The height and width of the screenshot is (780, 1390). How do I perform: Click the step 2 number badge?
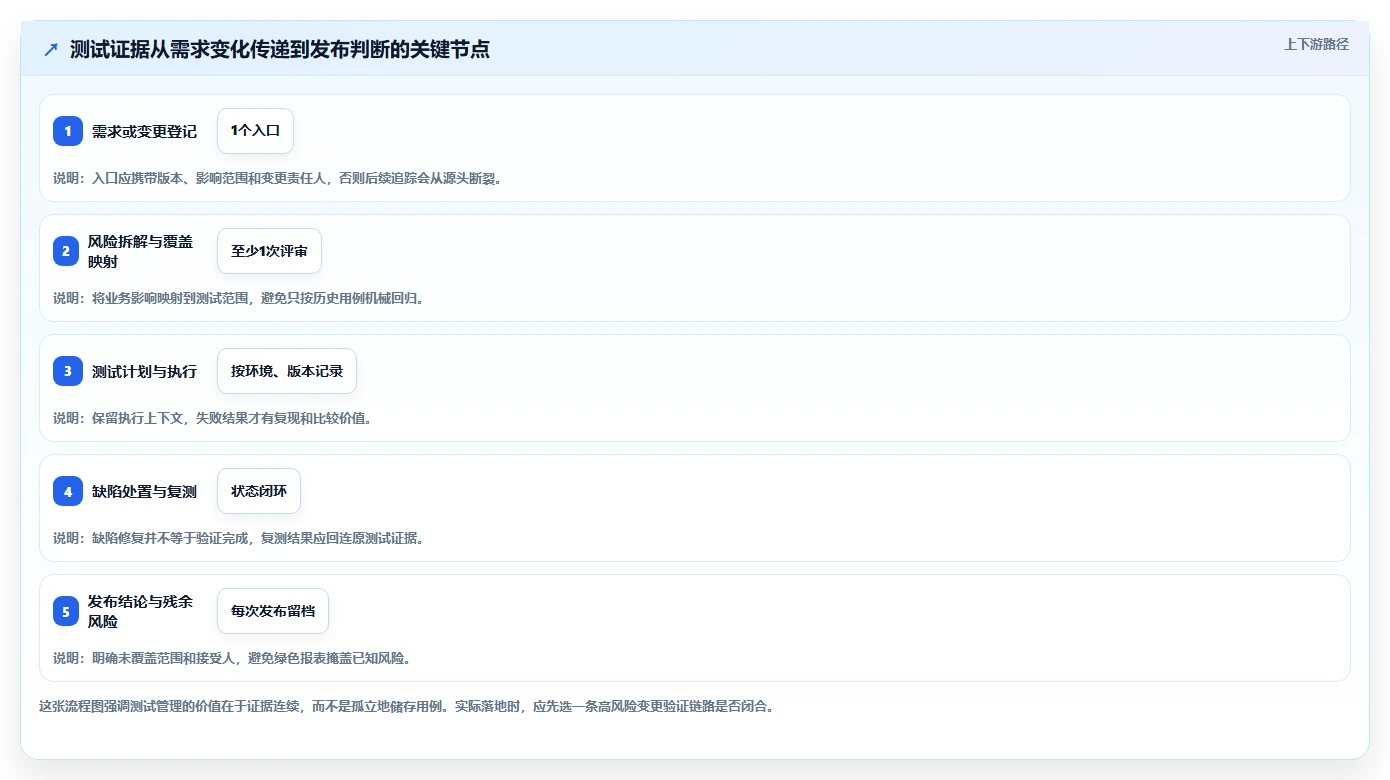click(66, 251)
